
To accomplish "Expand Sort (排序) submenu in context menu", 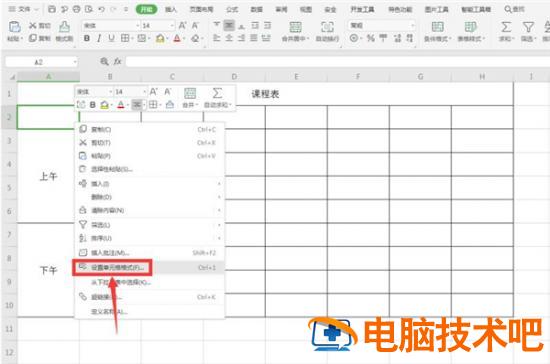I will pos(150,238).
